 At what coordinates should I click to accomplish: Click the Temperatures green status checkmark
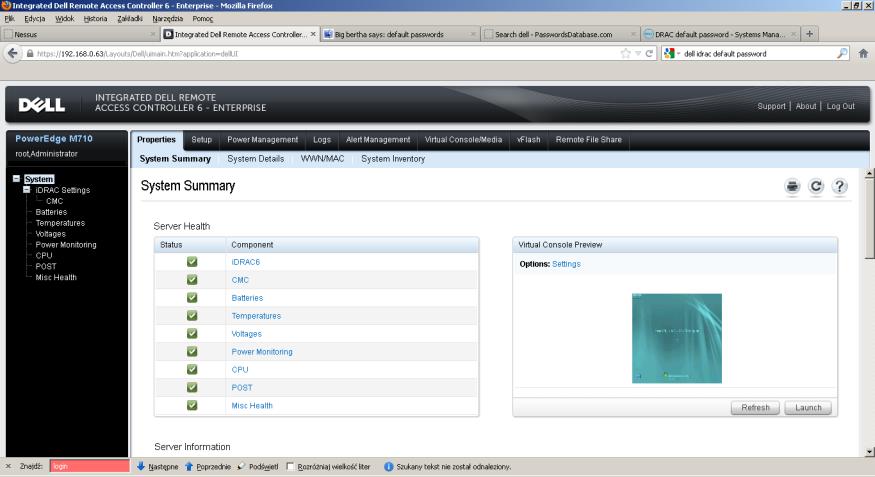click(x=192, y=315)
